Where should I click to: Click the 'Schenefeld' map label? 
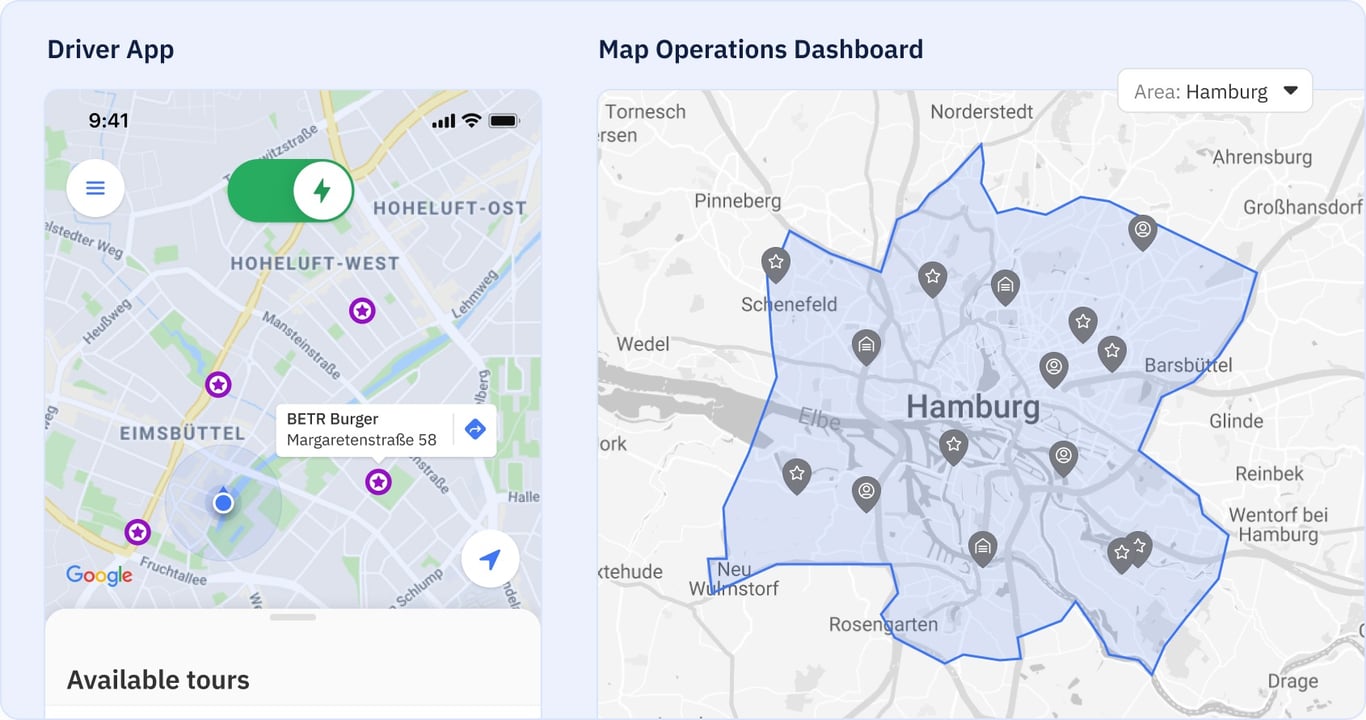pyautogui.click(x=789, y=304)
